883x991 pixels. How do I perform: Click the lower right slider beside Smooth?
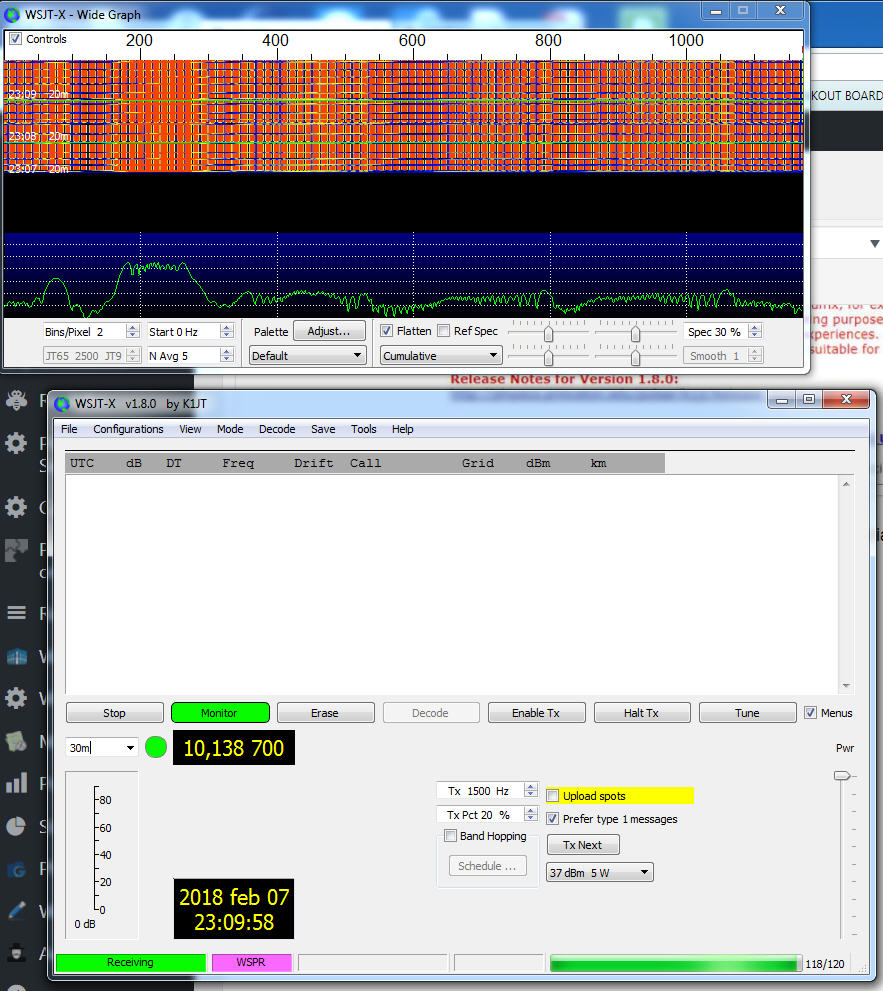(635, 357)
